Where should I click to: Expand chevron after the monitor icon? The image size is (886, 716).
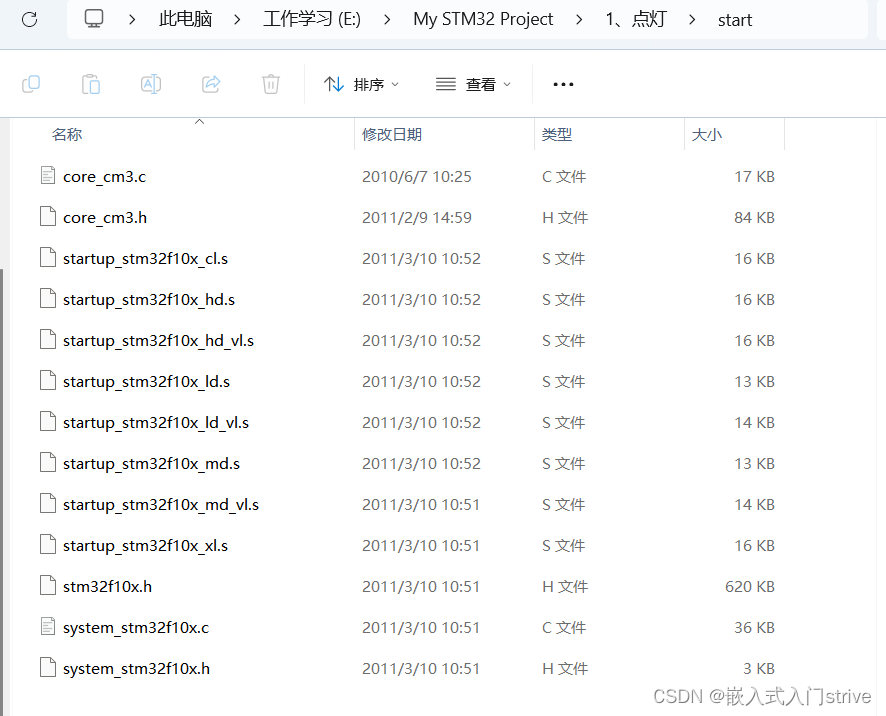coord(132,20)
